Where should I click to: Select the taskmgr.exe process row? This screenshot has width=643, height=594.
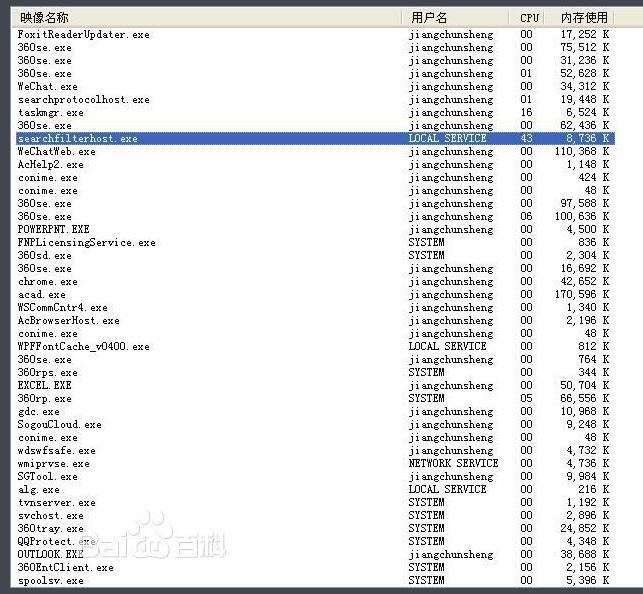315,112
